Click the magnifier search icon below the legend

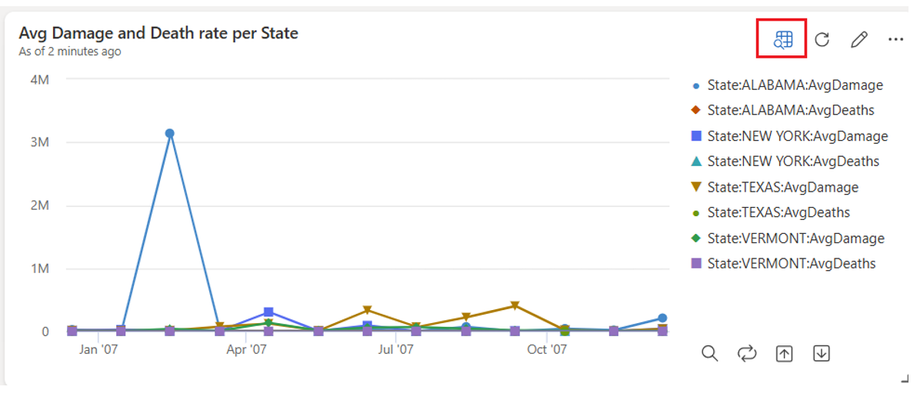(709, 353)
